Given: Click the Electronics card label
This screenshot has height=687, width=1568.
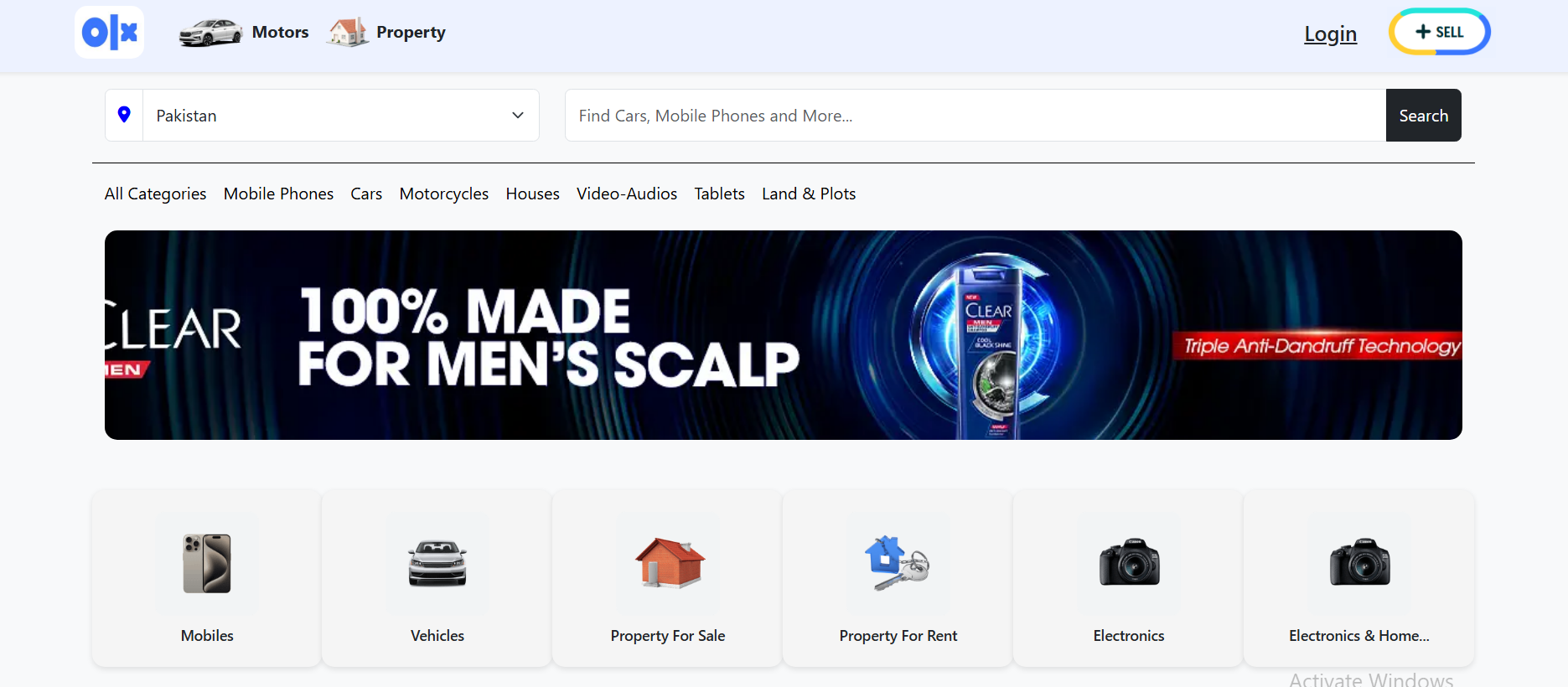Looking at the screenshot, I should click(1129, 636).
